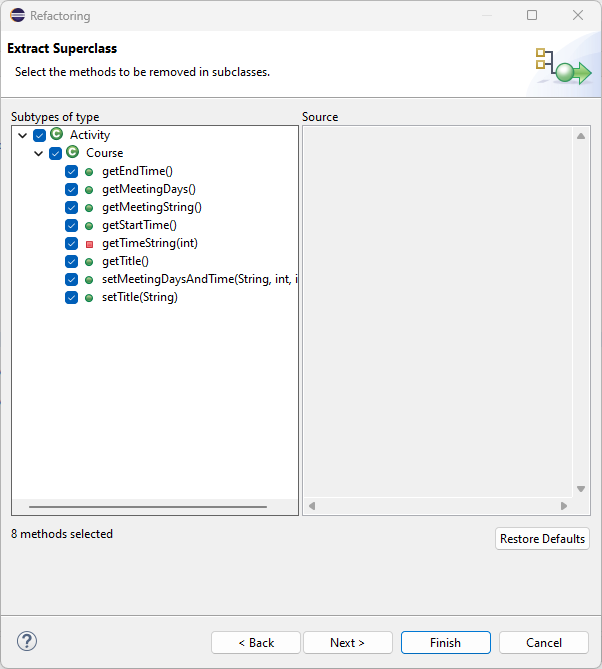The width and height of the screenshot is (602, 669).
Task: Open the help question mark icon
Action: (27, 641)
